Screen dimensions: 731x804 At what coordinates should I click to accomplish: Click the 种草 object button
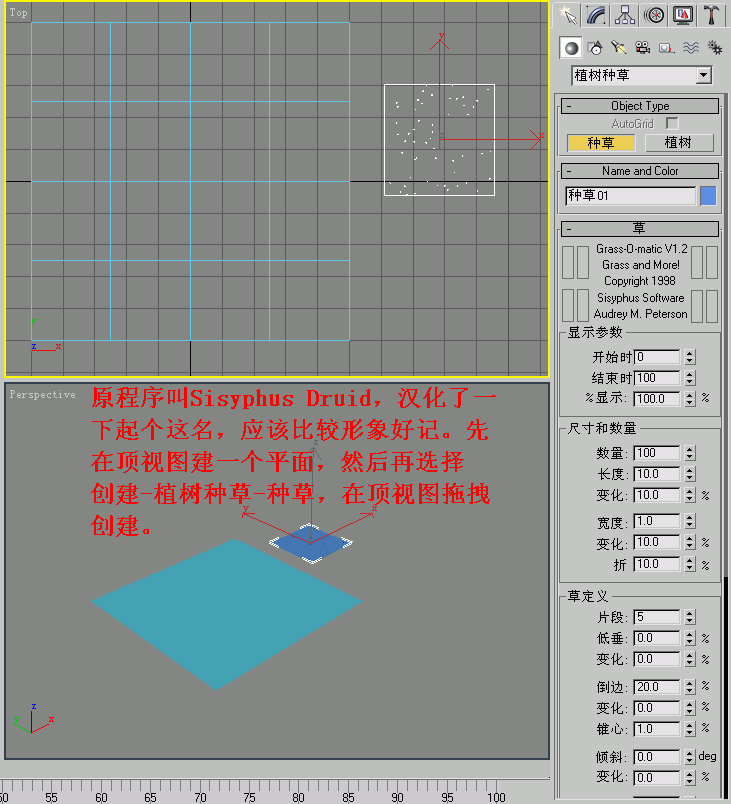pyautogui.click(x=601, y=143)
